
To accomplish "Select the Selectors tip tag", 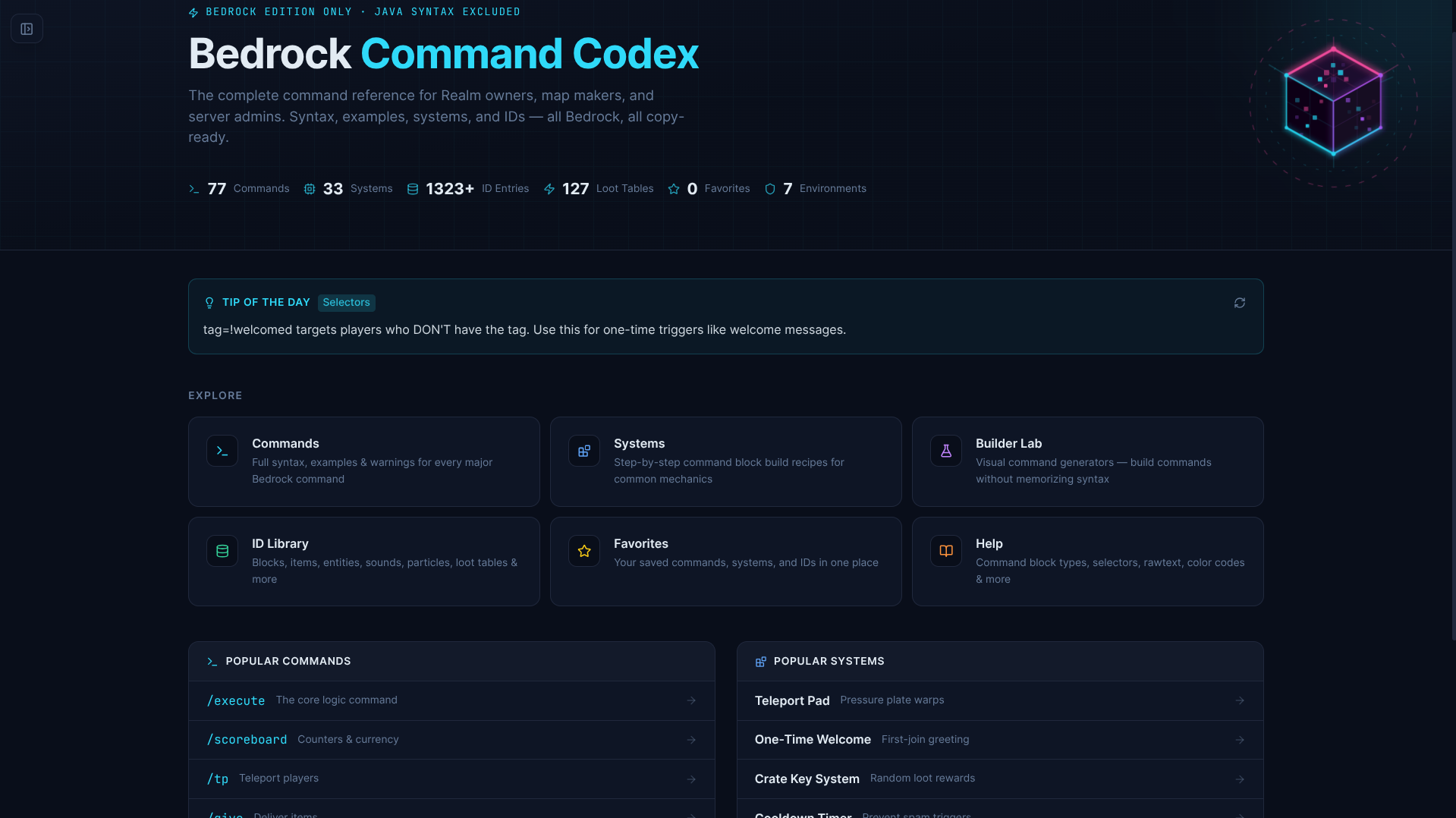I will [x=346, y=303].
